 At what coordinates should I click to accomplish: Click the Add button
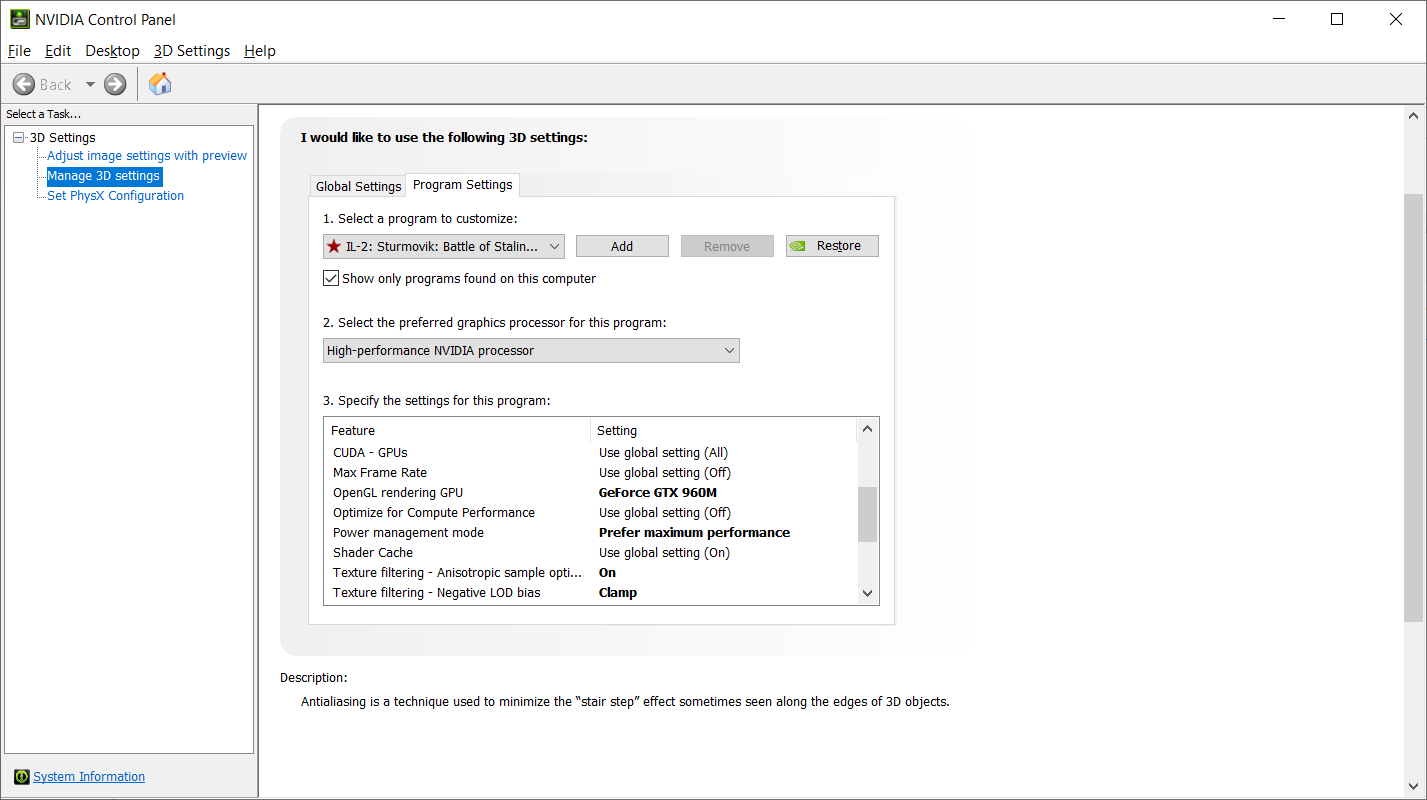tap(622, 246)
